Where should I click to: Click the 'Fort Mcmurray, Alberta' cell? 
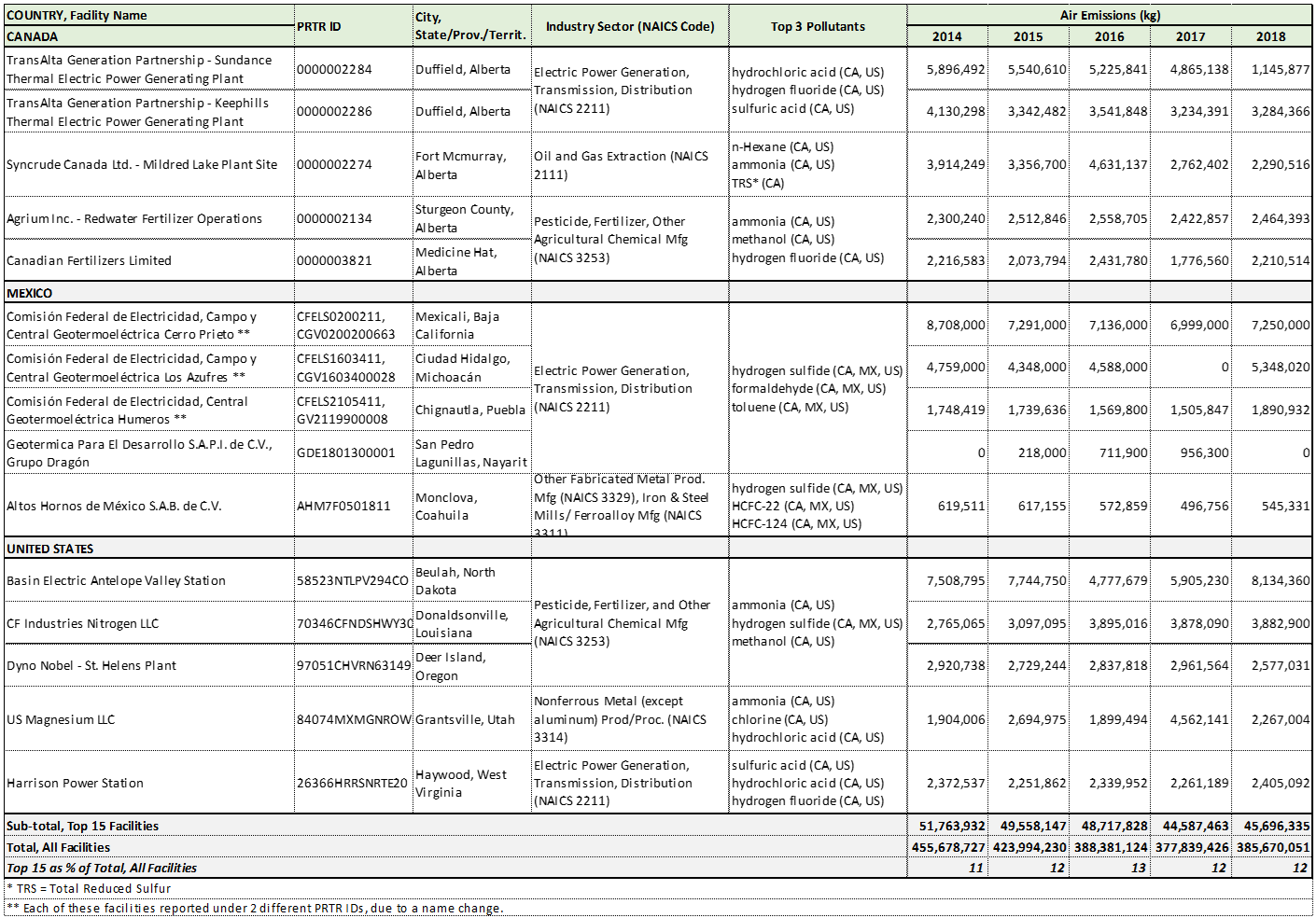click(x=461, y=165)
